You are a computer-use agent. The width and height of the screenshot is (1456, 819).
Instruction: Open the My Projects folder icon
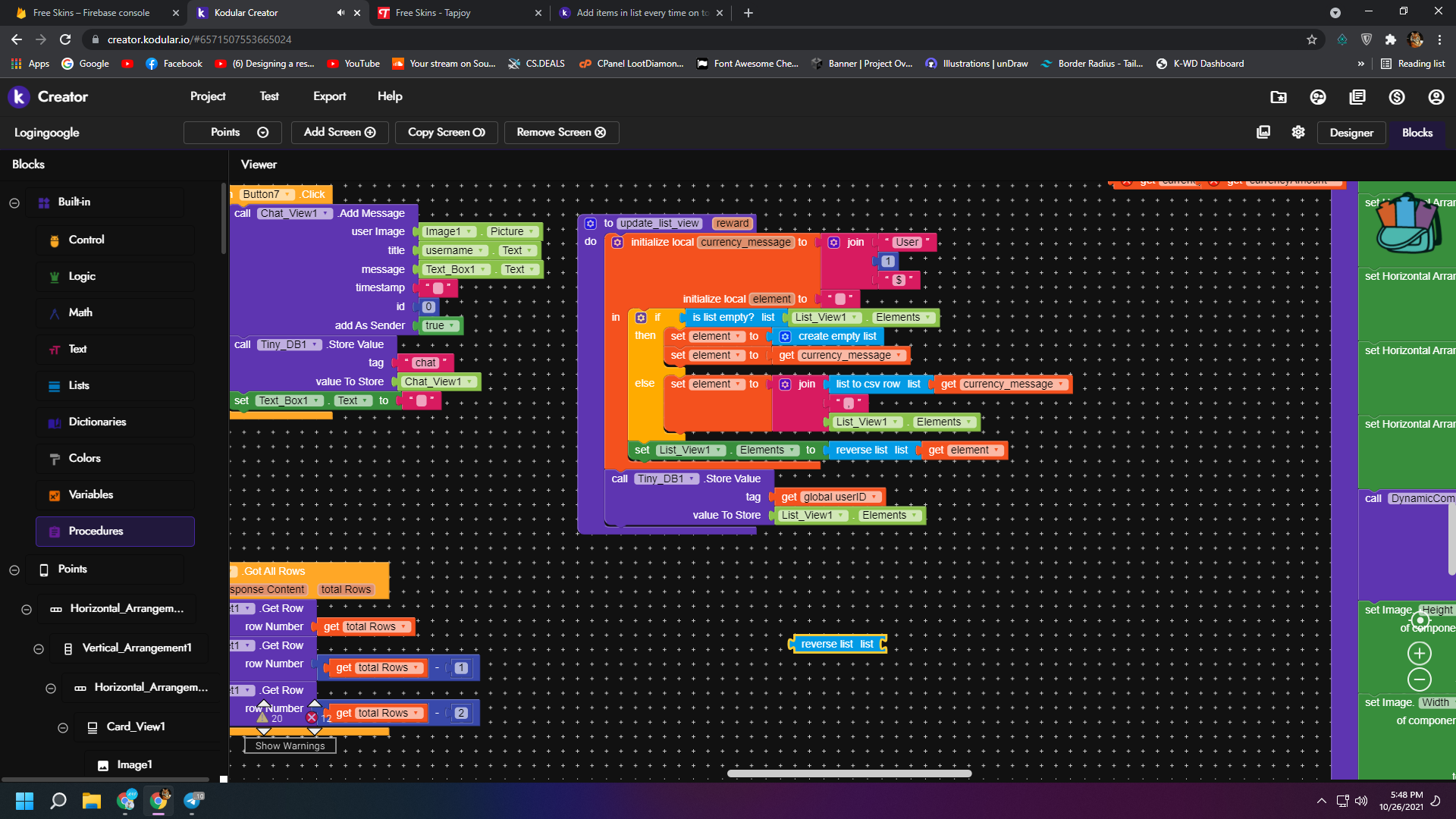(1279, 97)
